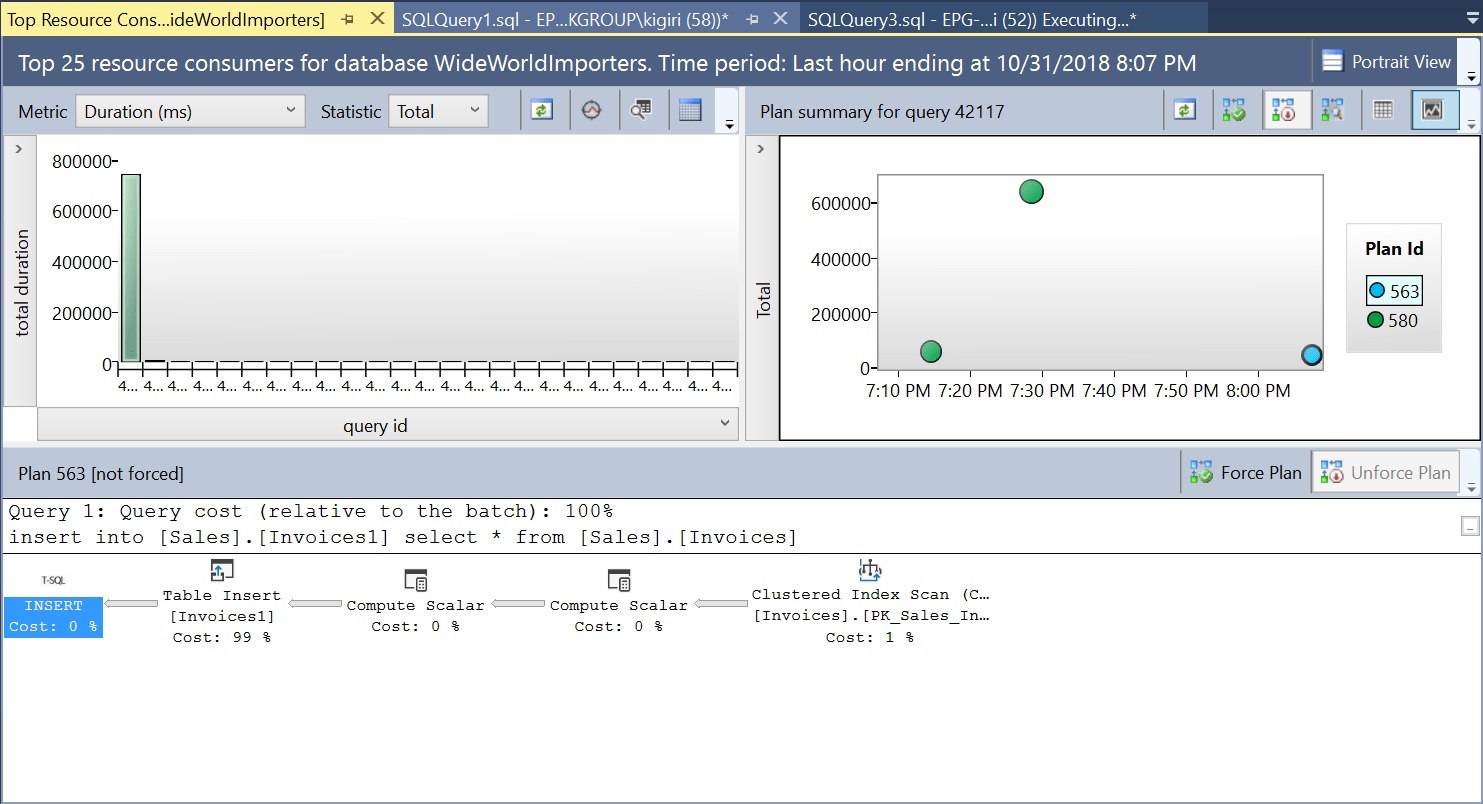1483x804 pixels.
Task: Switch to SQLQuery3.sql Executing tab
Action: point(972,19)
